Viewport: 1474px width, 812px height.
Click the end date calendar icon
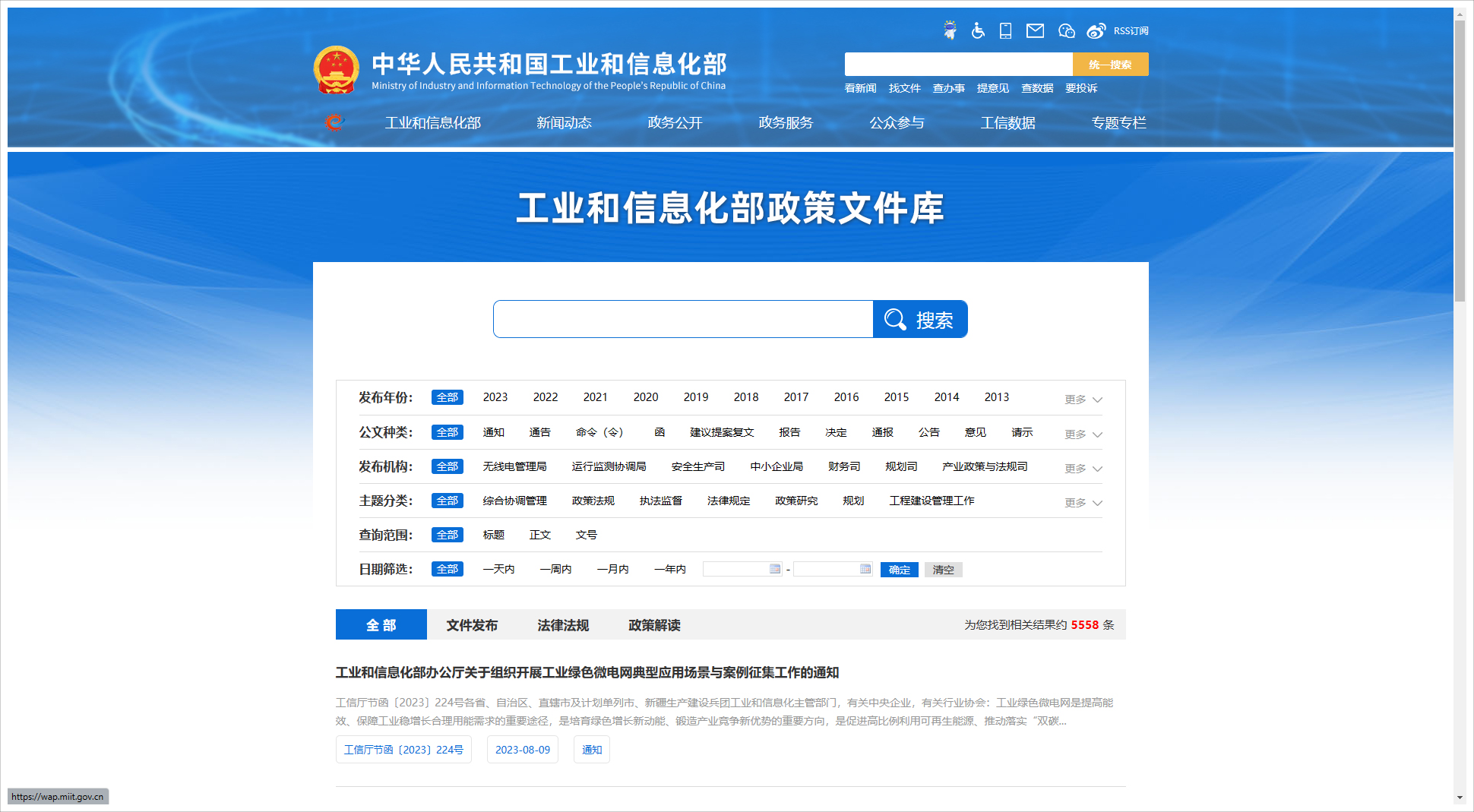(865, 569)
